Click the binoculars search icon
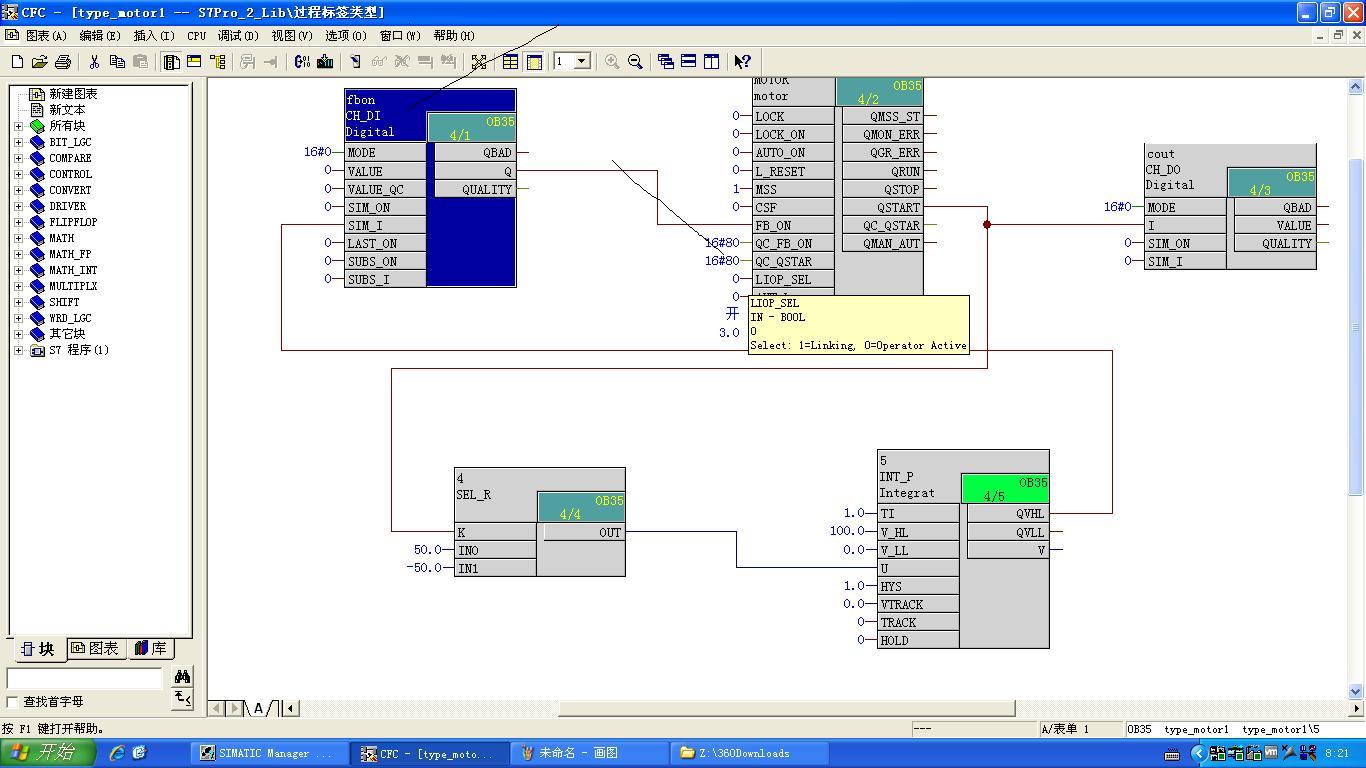Screen dimensions: 1366x768 pyautogui.click(x=182, y=677)
